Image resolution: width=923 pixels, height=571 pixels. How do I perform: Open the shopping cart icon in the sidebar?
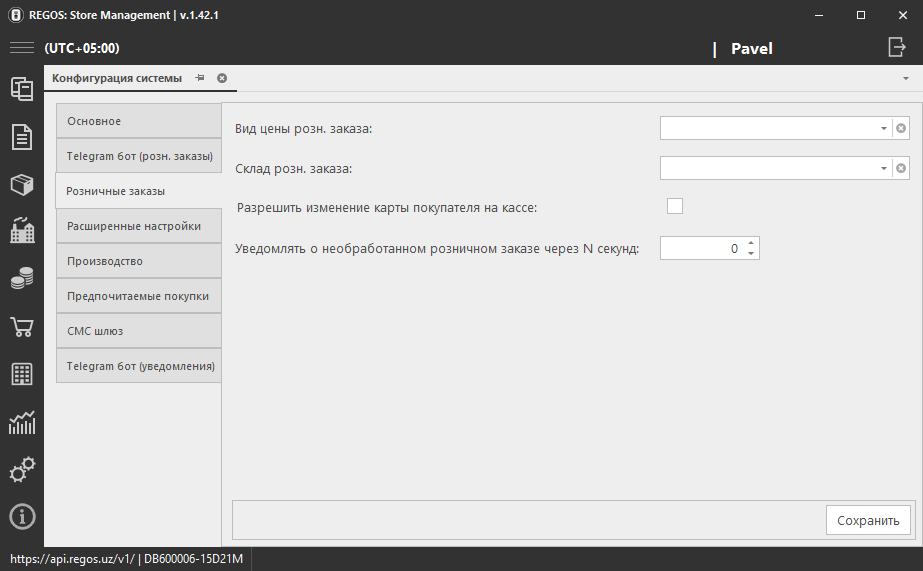pos(21,327)
